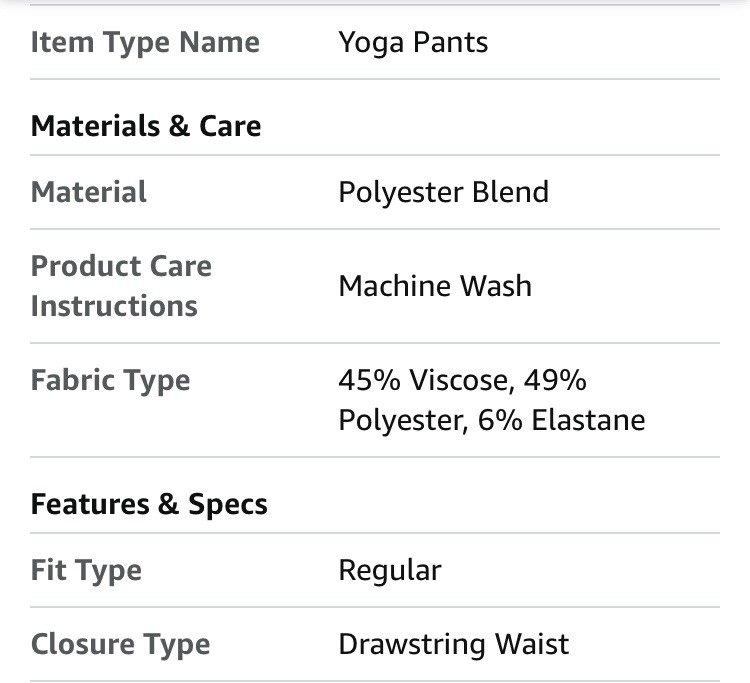Tap the Materials & Care section heading
Image resolution: width=750 pixels, height=683 pixels.
146,126
